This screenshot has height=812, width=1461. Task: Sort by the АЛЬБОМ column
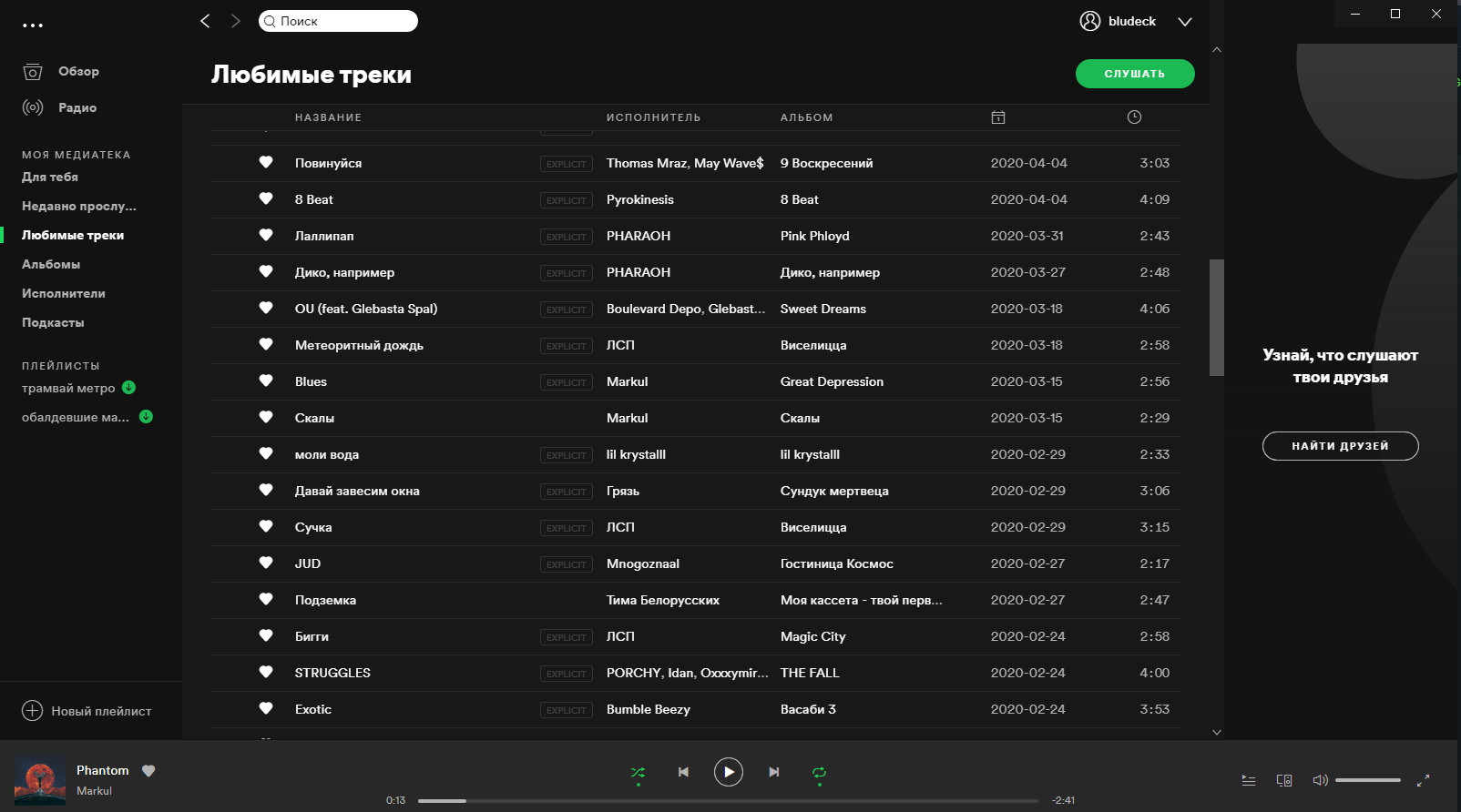(x=807, y=117)
